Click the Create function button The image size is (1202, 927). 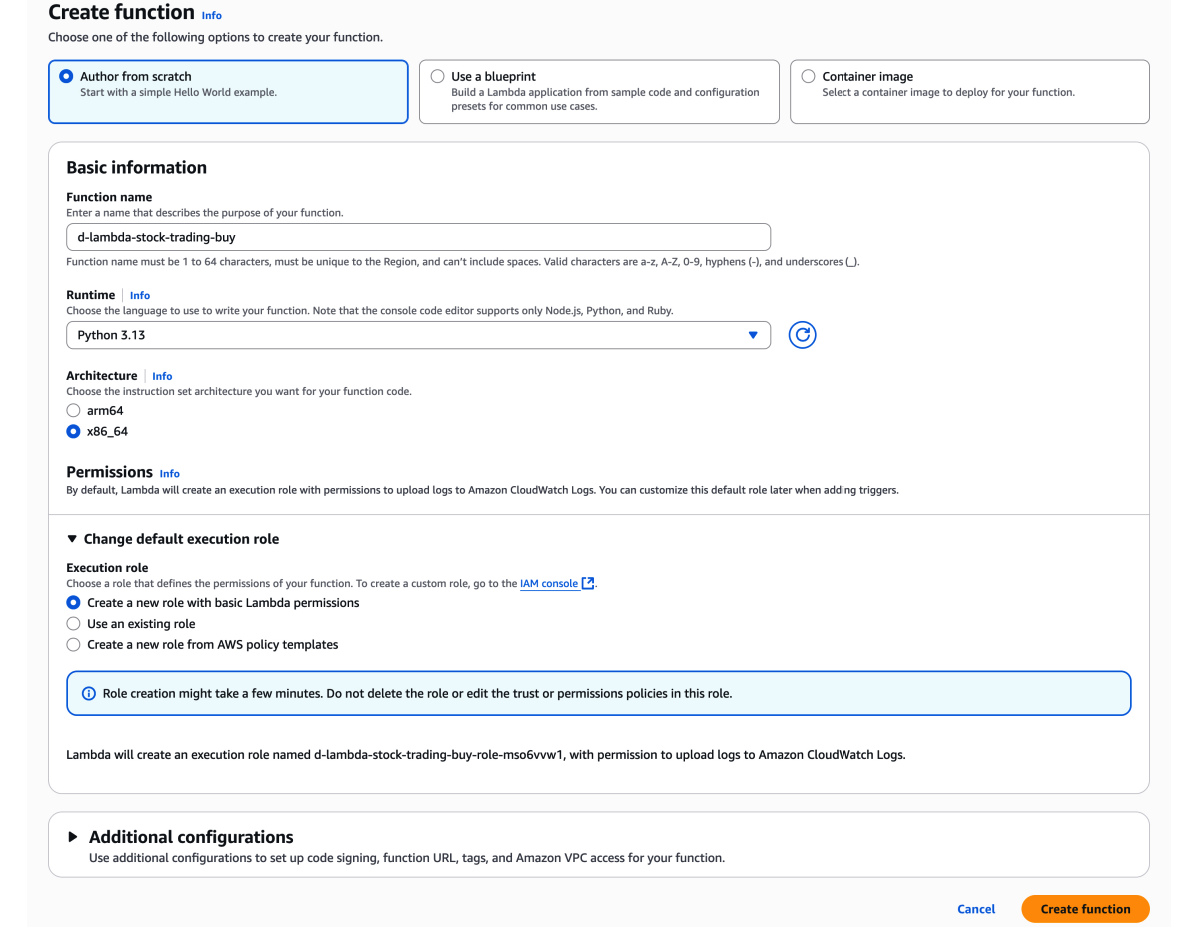(1085, 909)
